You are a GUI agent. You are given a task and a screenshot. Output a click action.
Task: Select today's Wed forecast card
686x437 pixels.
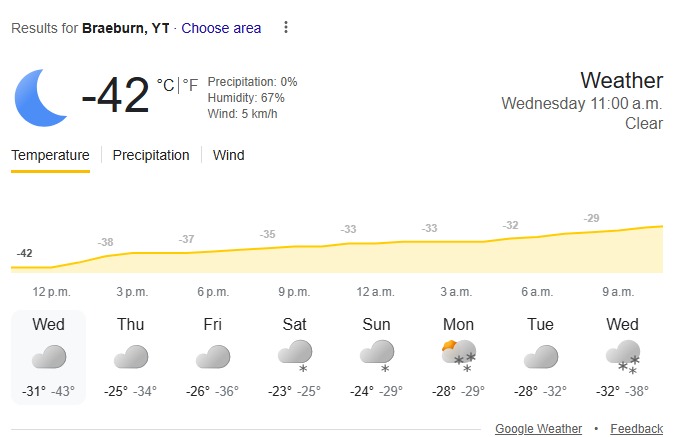[x=48, y=356]
